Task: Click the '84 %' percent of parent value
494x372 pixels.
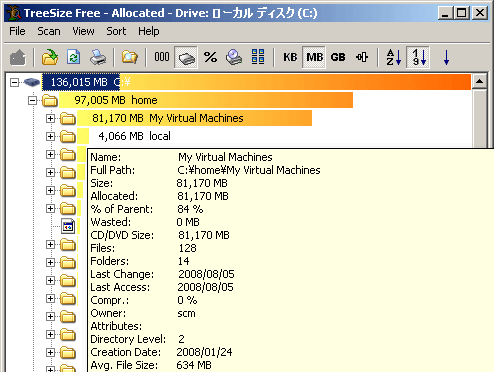Action: (190, 209)
